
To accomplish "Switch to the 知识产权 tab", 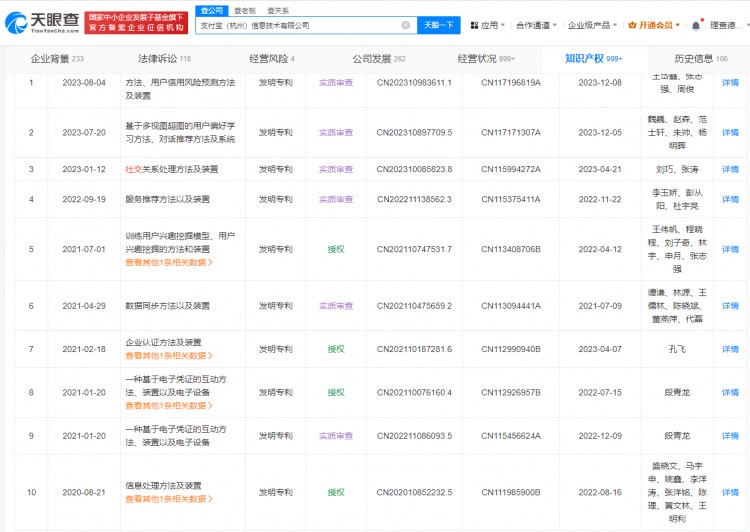I will point(594,59).
